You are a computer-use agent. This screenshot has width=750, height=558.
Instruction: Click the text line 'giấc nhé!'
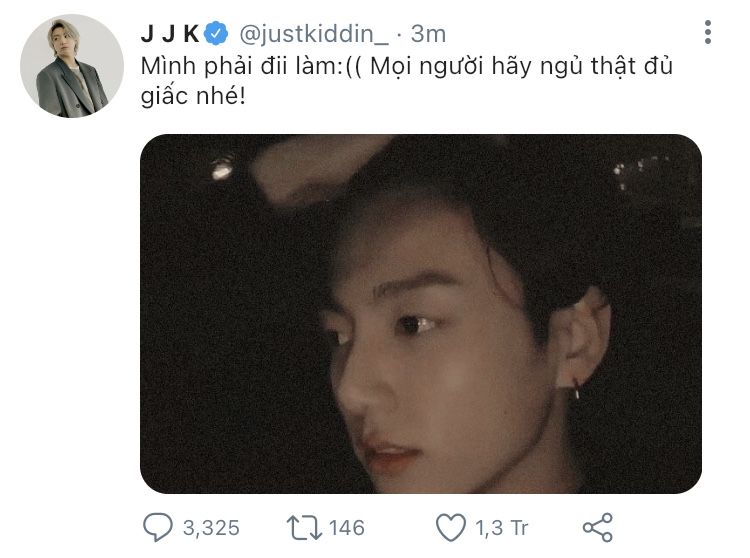point(193,96)
